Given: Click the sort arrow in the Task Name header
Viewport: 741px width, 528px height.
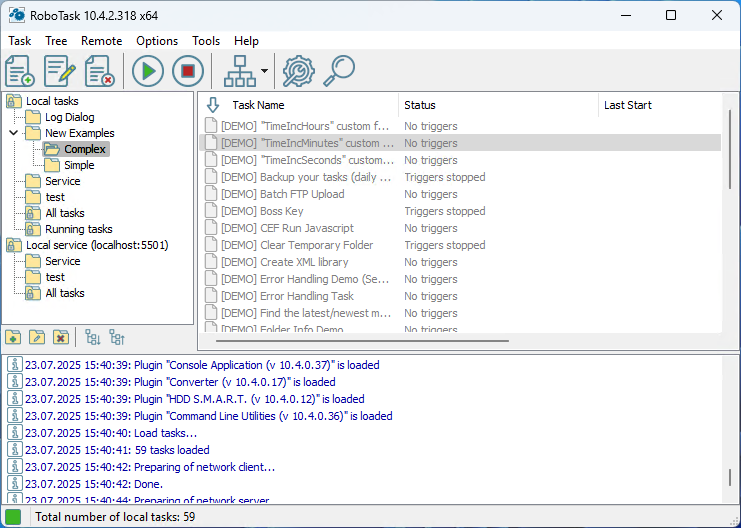Looking at the screenshot, I should click(x=213, y=105).
